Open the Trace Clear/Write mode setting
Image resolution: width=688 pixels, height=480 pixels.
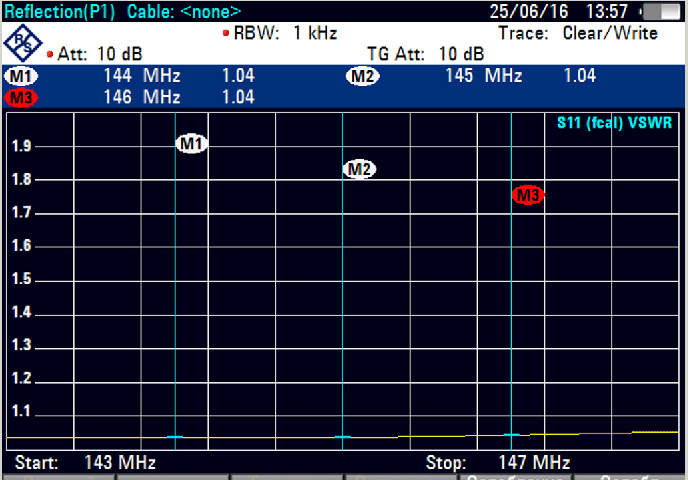(578, 33)
